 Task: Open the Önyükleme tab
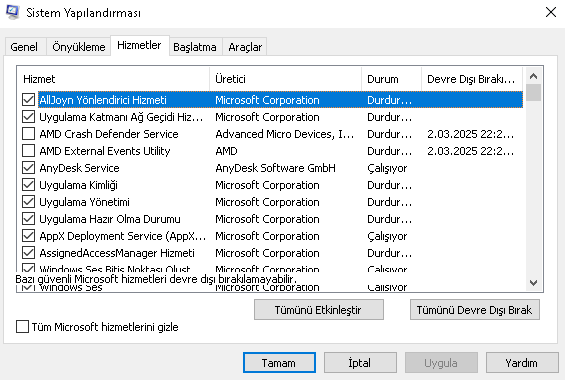click(79, 47)
